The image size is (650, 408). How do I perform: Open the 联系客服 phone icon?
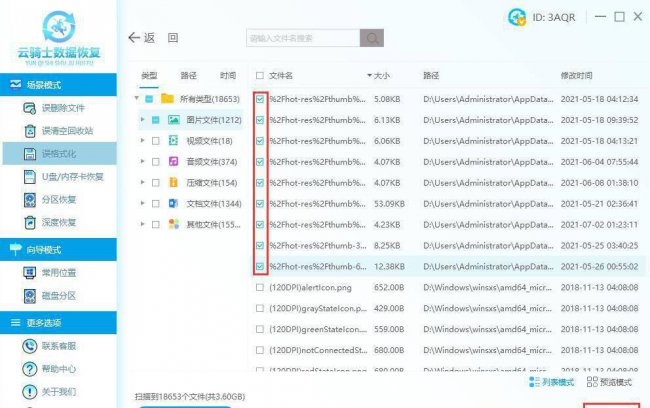[30, 346]
